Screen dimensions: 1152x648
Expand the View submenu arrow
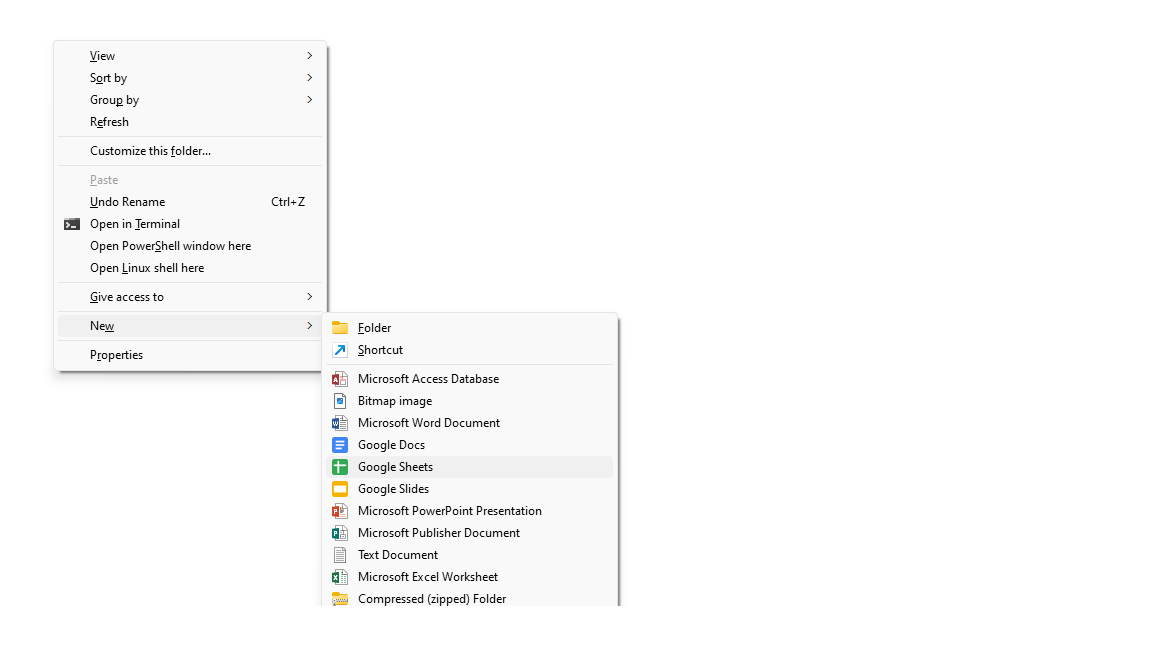[x=310, y=55]
